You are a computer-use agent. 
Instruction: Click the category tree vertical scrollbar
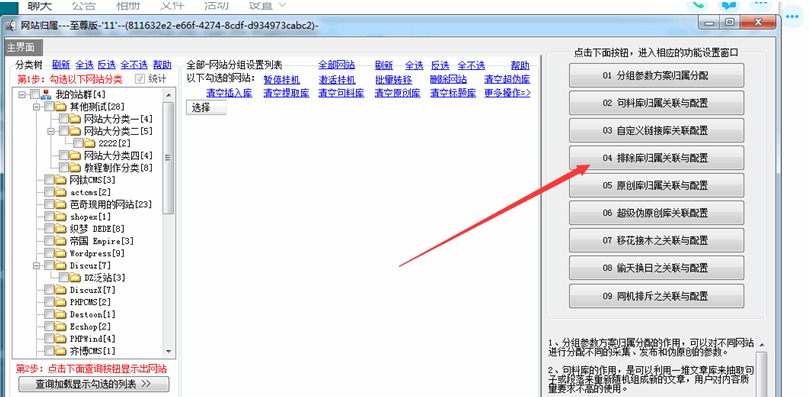click(168, 223)
